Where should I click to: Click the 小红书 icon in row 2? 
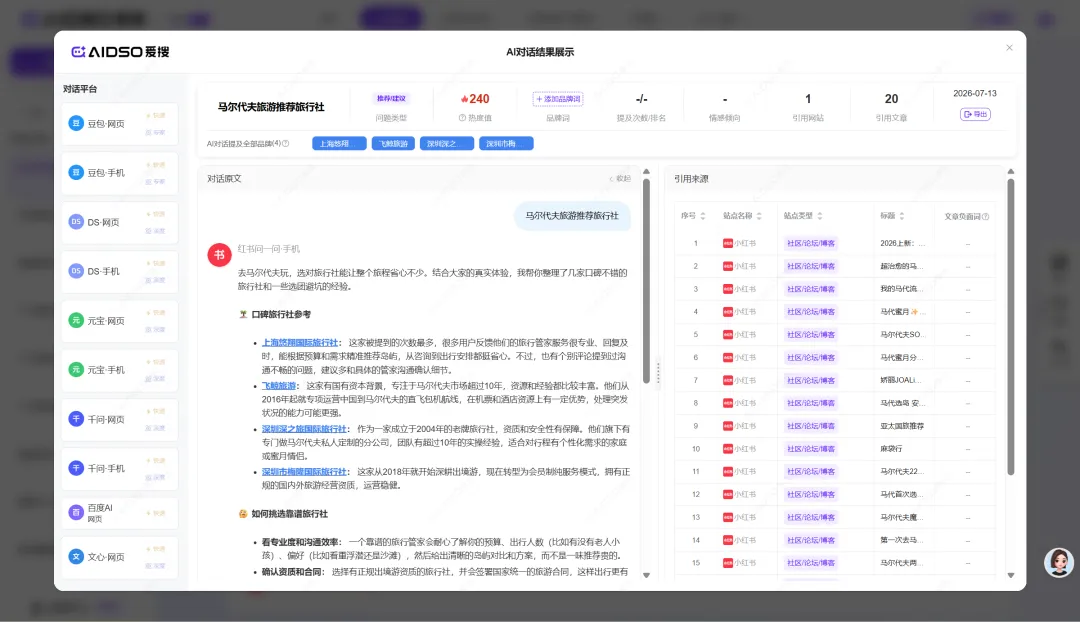point(727,266)
